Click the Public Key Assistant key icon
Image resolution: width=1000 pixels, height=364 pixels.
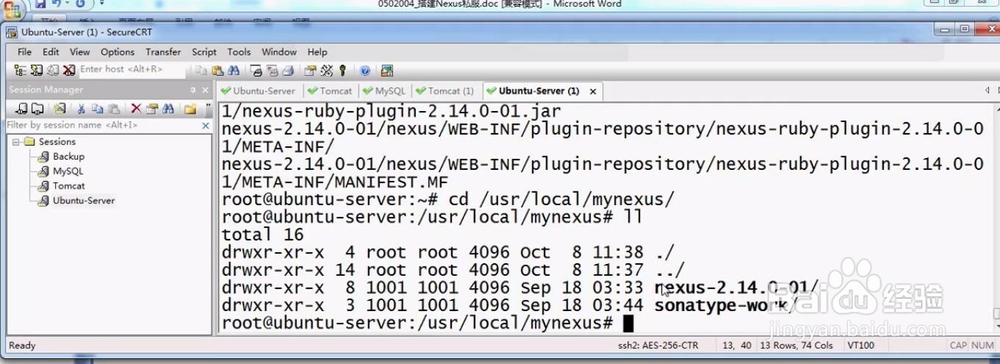(x=342, y=70)
